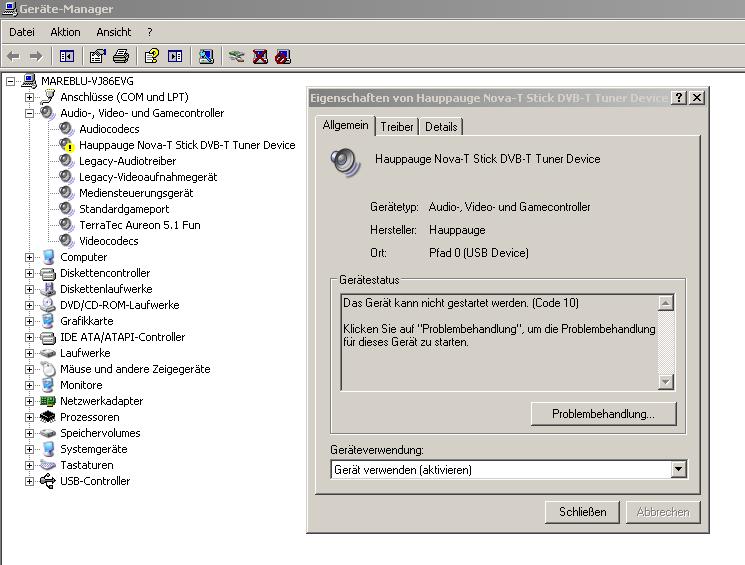The width and height of the screenshot is (745, 565).
Task: Open the Geräteverwendung dropdown
Action: [x=679, y=469]
